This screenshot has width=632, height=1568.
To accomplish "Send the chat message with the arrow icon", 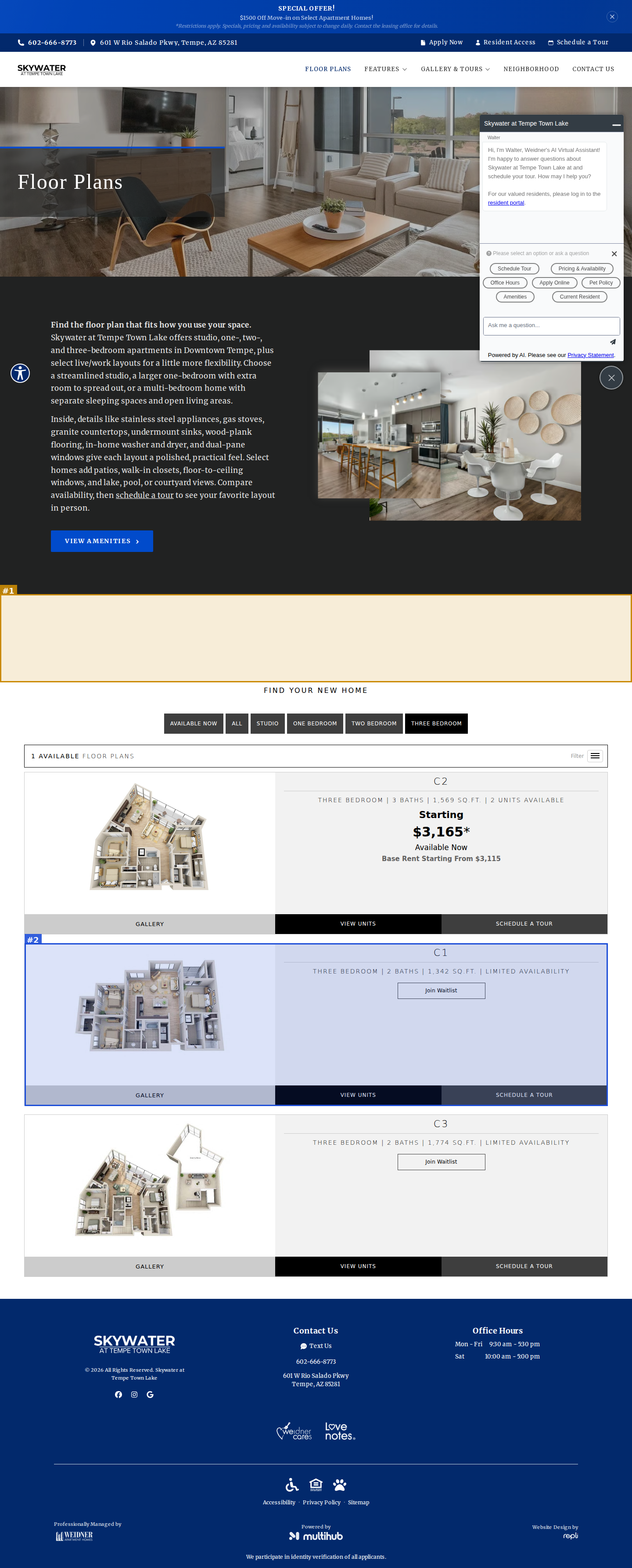I will [613, 342].
